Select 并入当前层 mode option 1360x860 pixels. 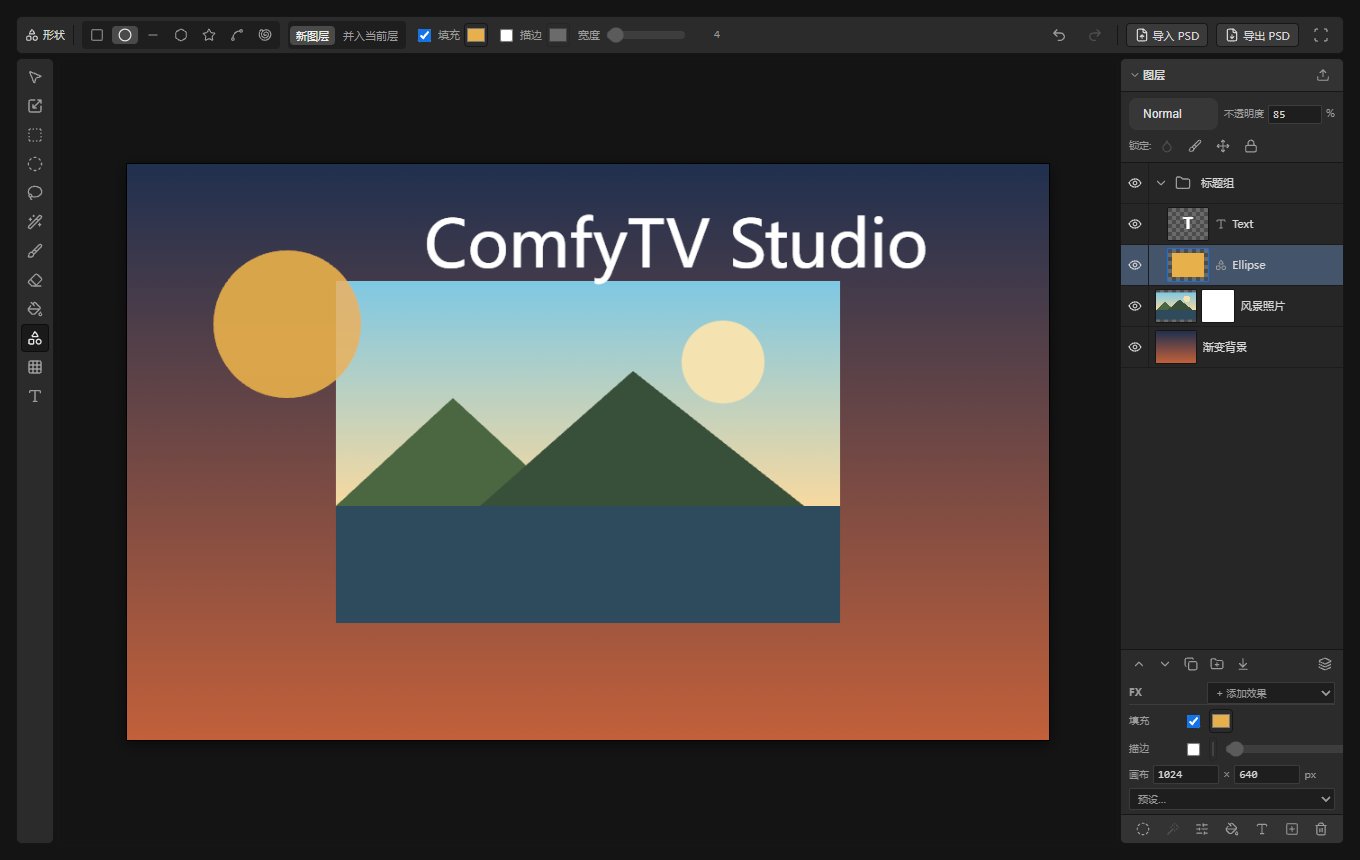click(x=370, y=35)
